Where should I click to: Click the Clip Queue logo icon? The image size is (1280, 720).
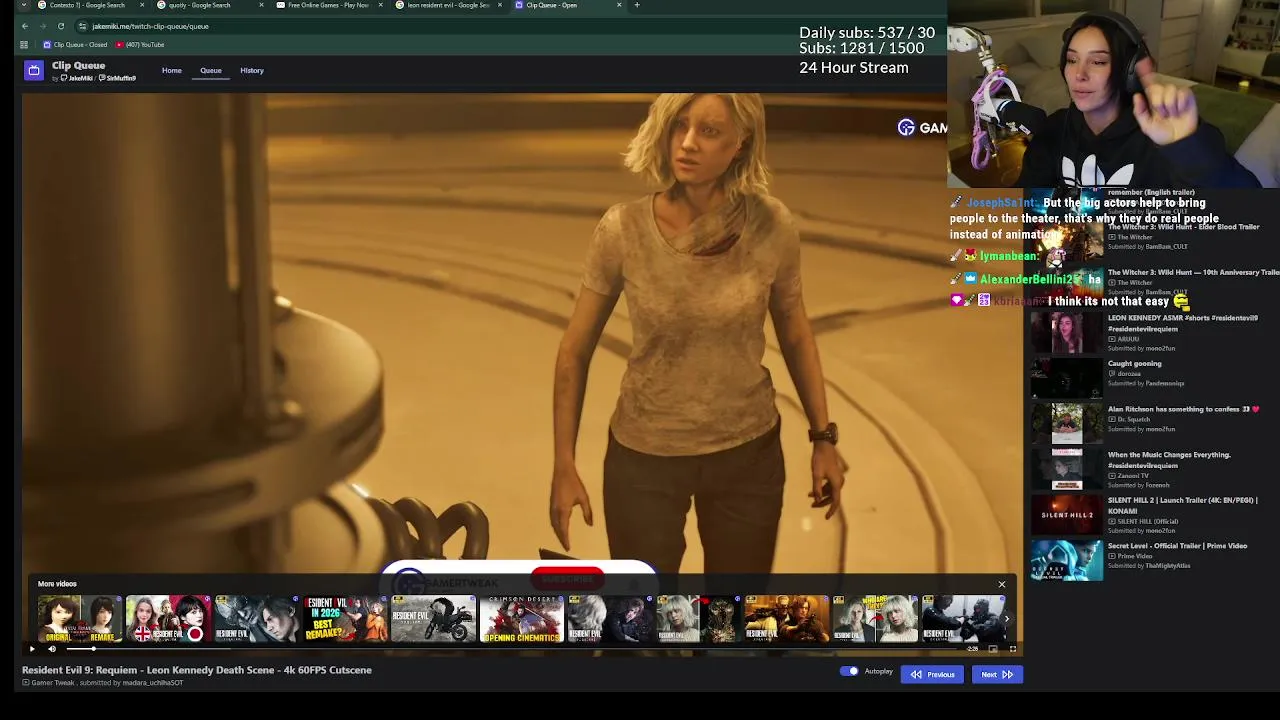click(x=34, y=70)
